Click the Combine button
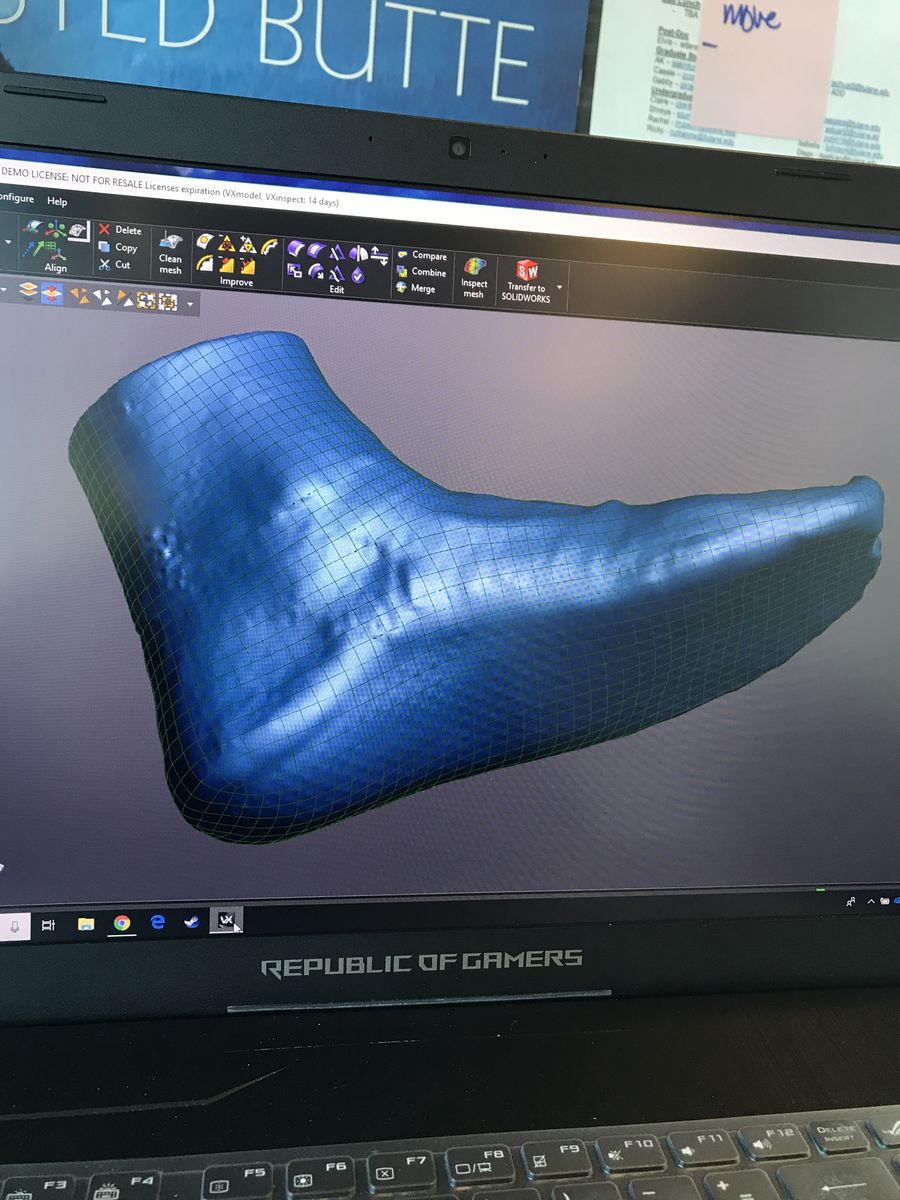900x1200 pixels. (x=422, y=272)
